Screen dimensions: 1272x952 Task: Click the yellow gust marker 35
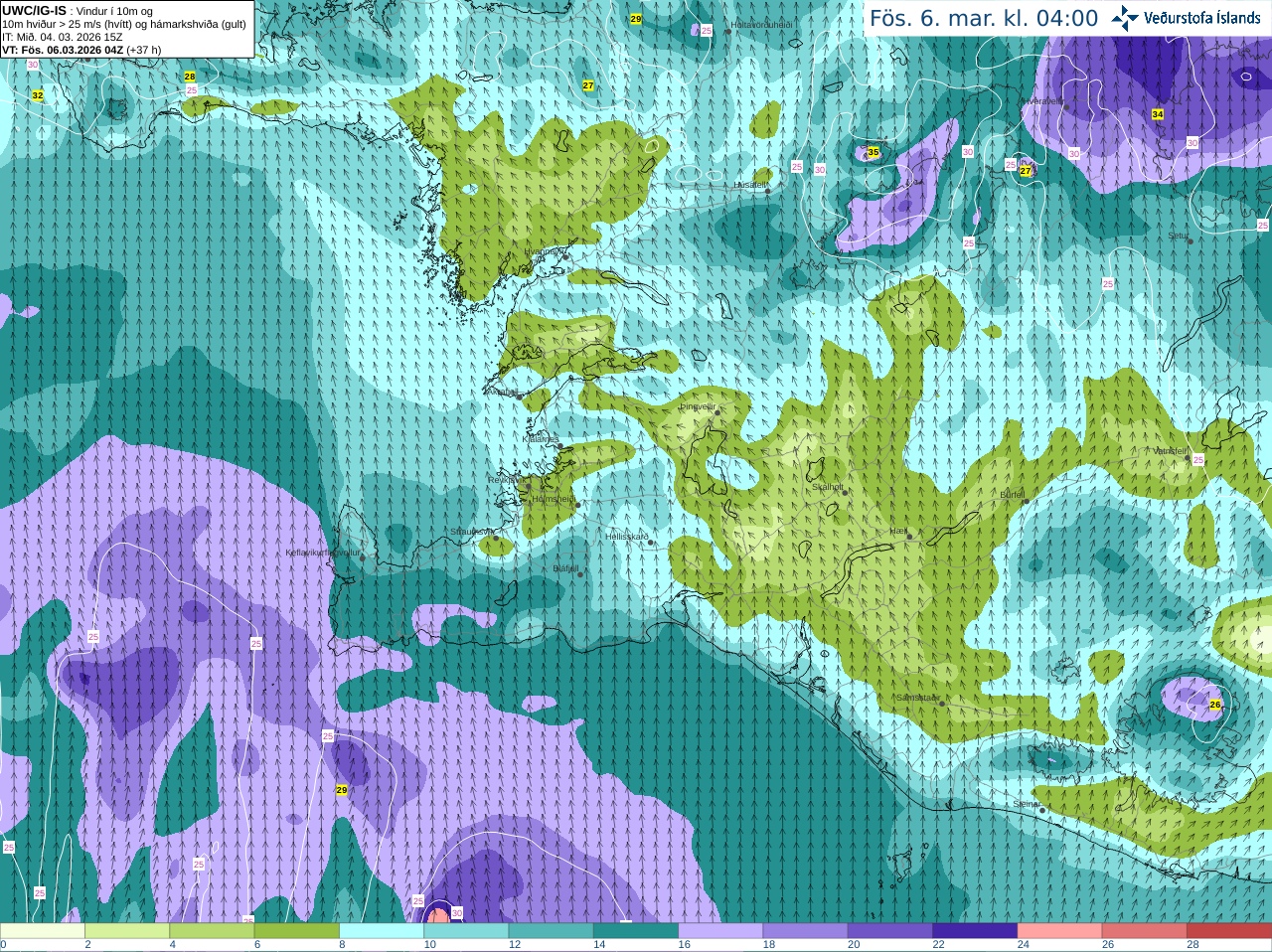pyautogui.click(x=874, y=152)
